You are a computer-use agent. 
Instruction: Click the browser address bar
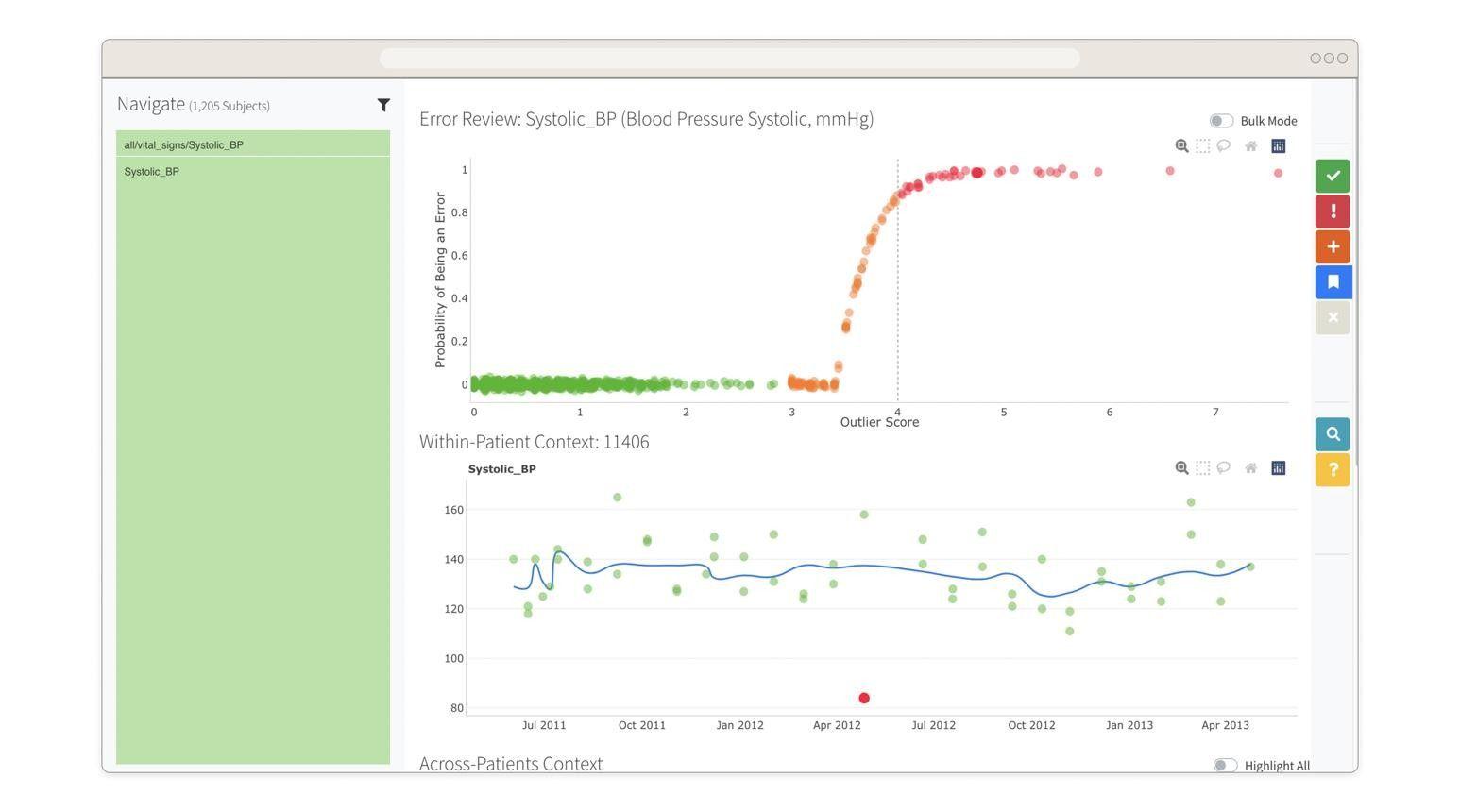tap(729, 59)
